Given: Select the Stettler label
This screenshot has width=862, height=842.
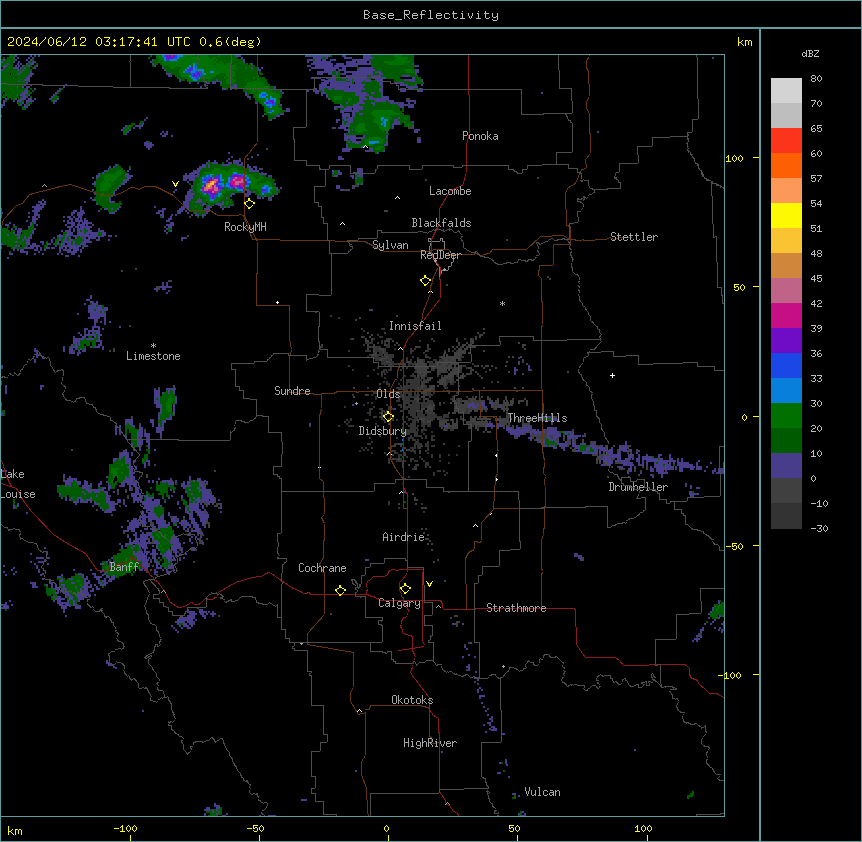Looking at the screenshot, I should click(x=634, y=237).
